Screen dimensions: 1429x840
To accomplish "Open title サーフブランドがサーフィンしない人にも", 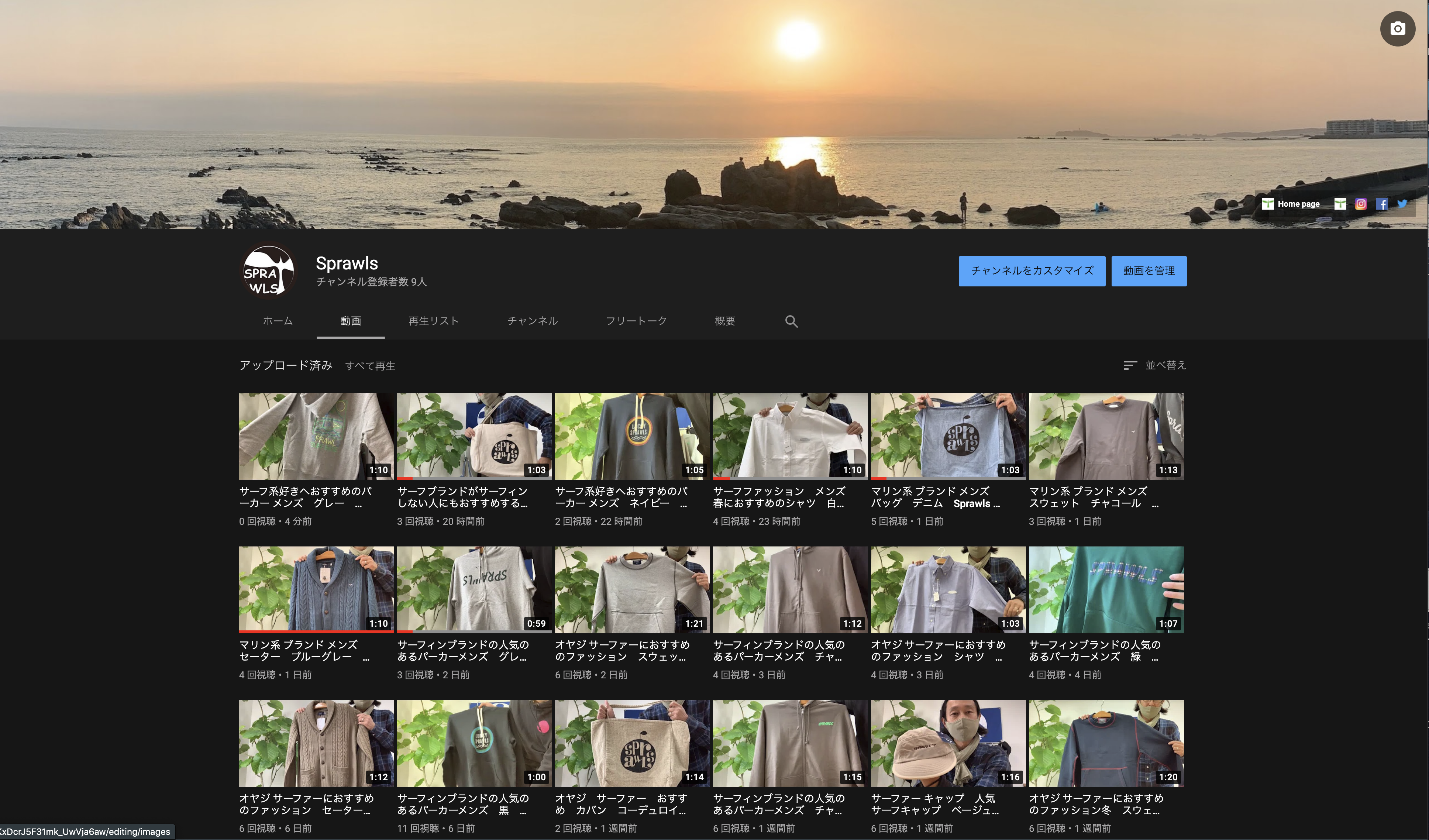I will tap(462, 498).
